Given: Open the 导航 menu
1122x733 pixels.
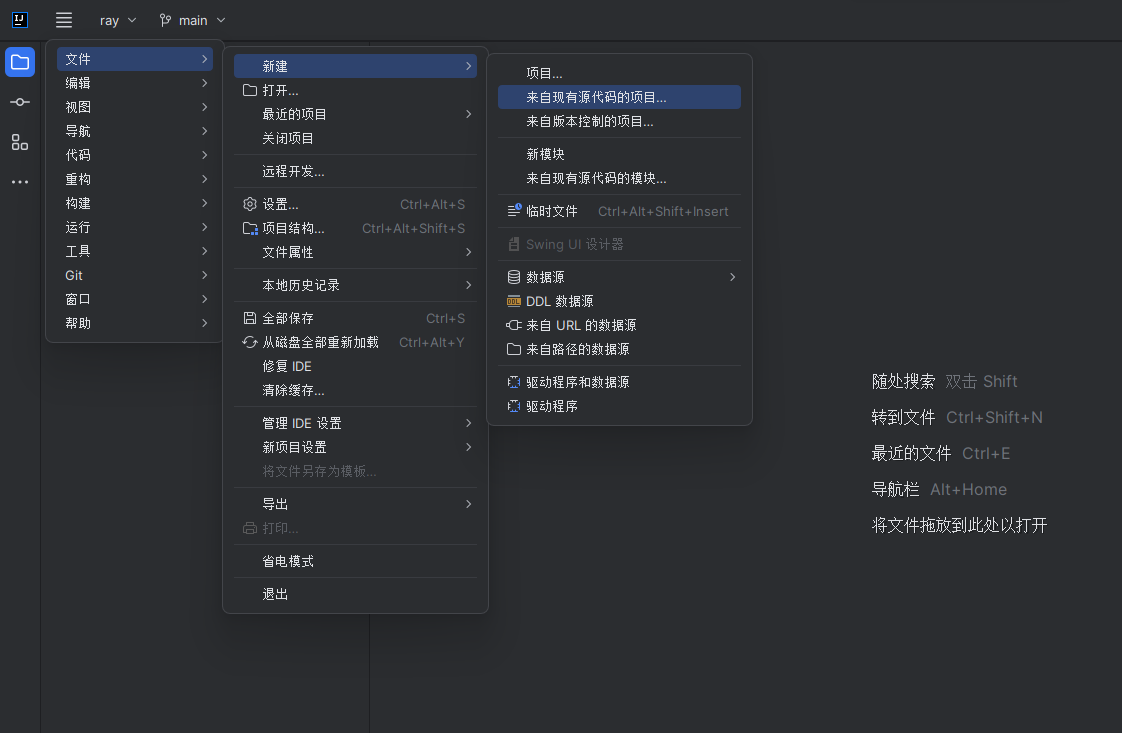Looking at the screenshot, I should tap(135, 131).
